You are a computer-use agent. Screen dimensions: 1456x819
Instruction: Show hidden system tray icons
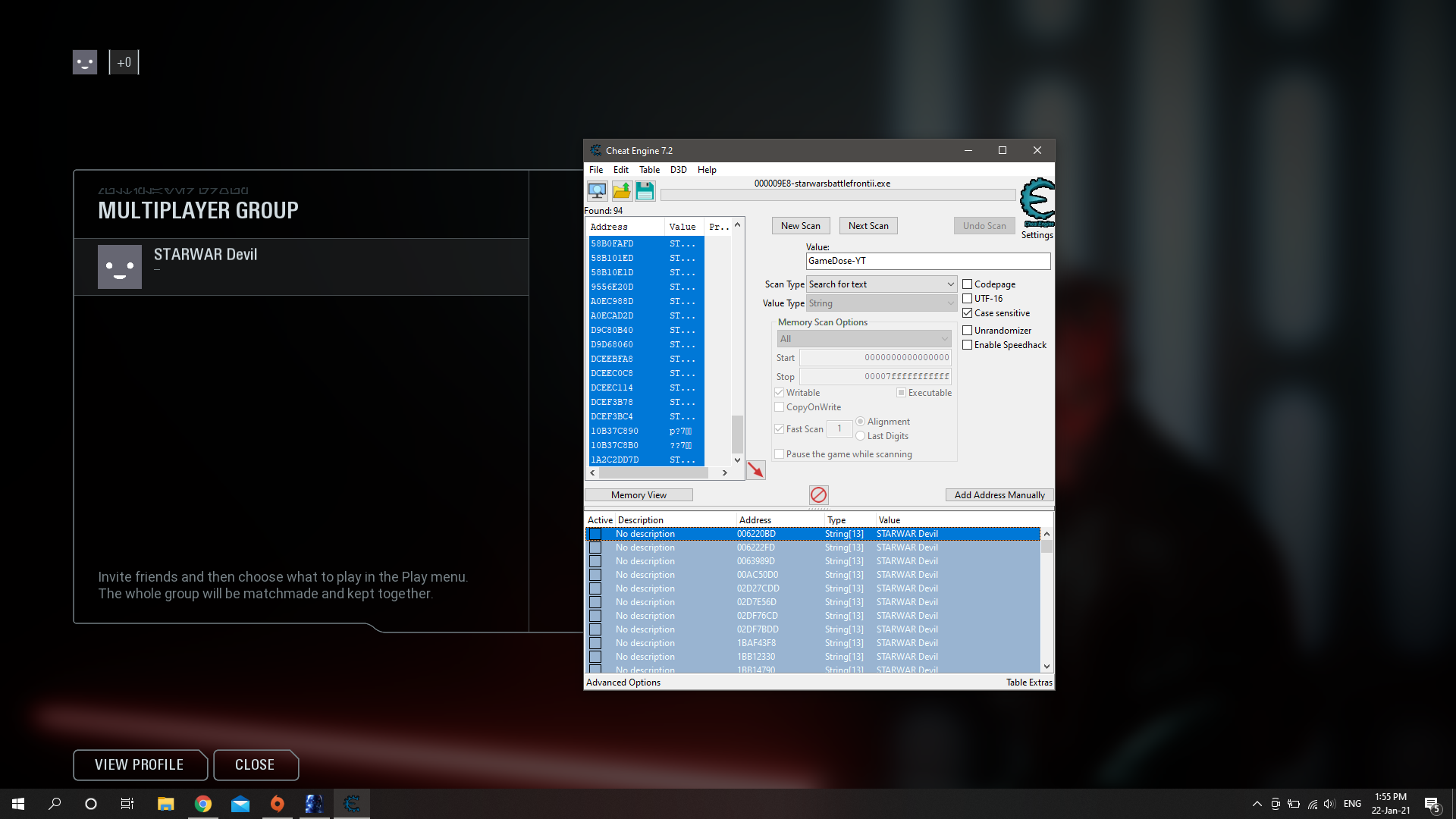point(1257,804)
